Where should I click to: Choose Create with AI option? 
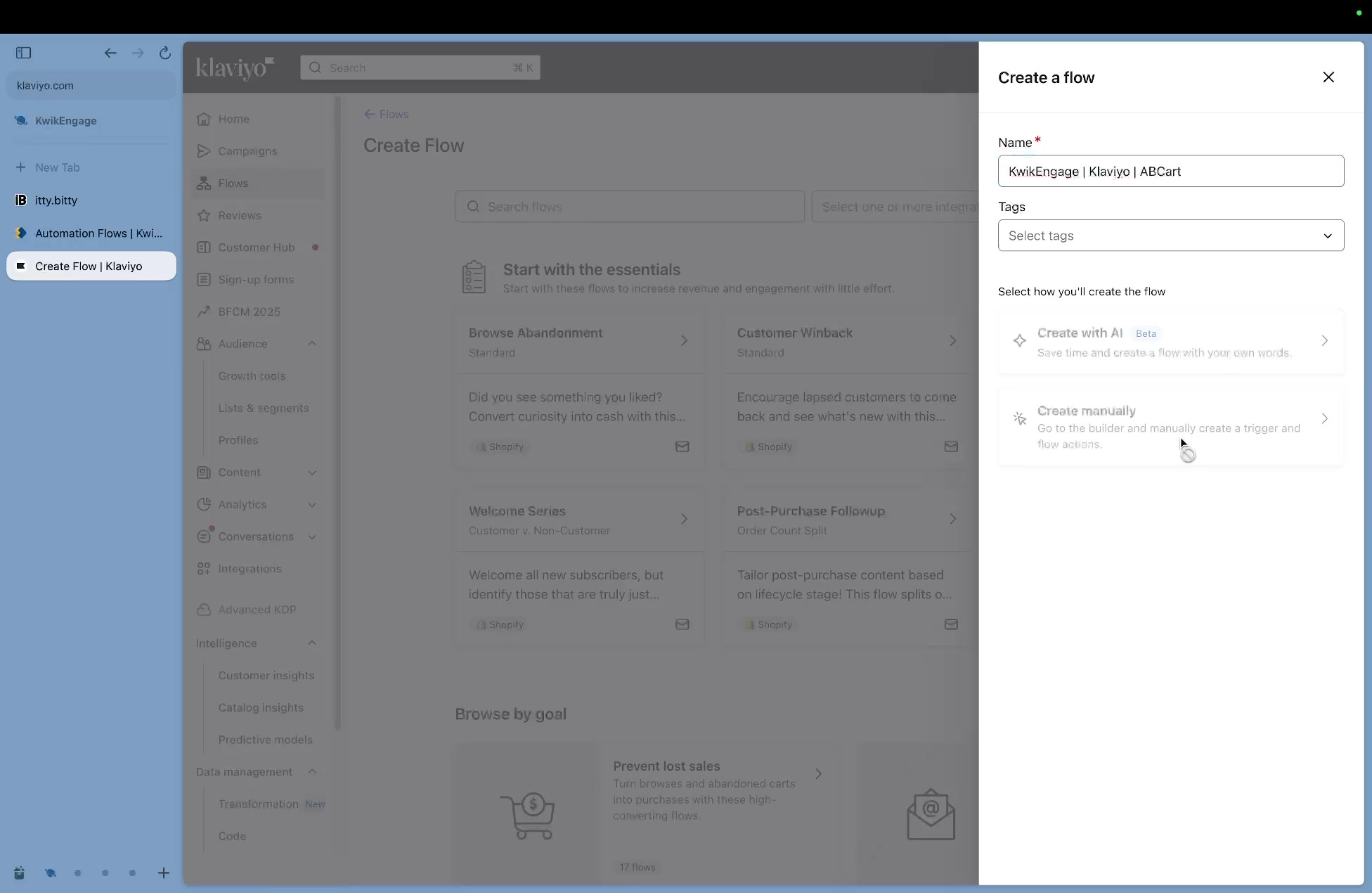point(1171,342)
